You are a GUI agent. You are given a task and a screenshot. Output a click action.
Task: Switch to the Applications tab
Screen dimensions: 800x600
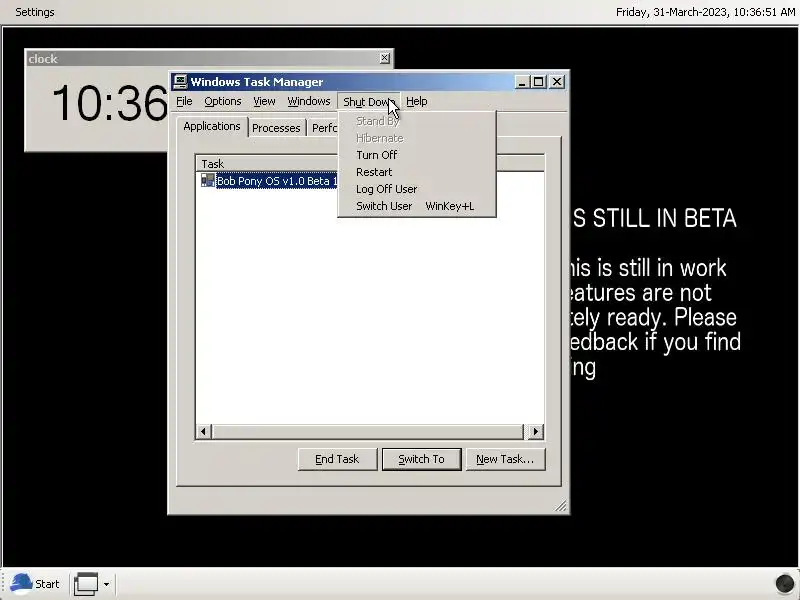coord(212,126)
